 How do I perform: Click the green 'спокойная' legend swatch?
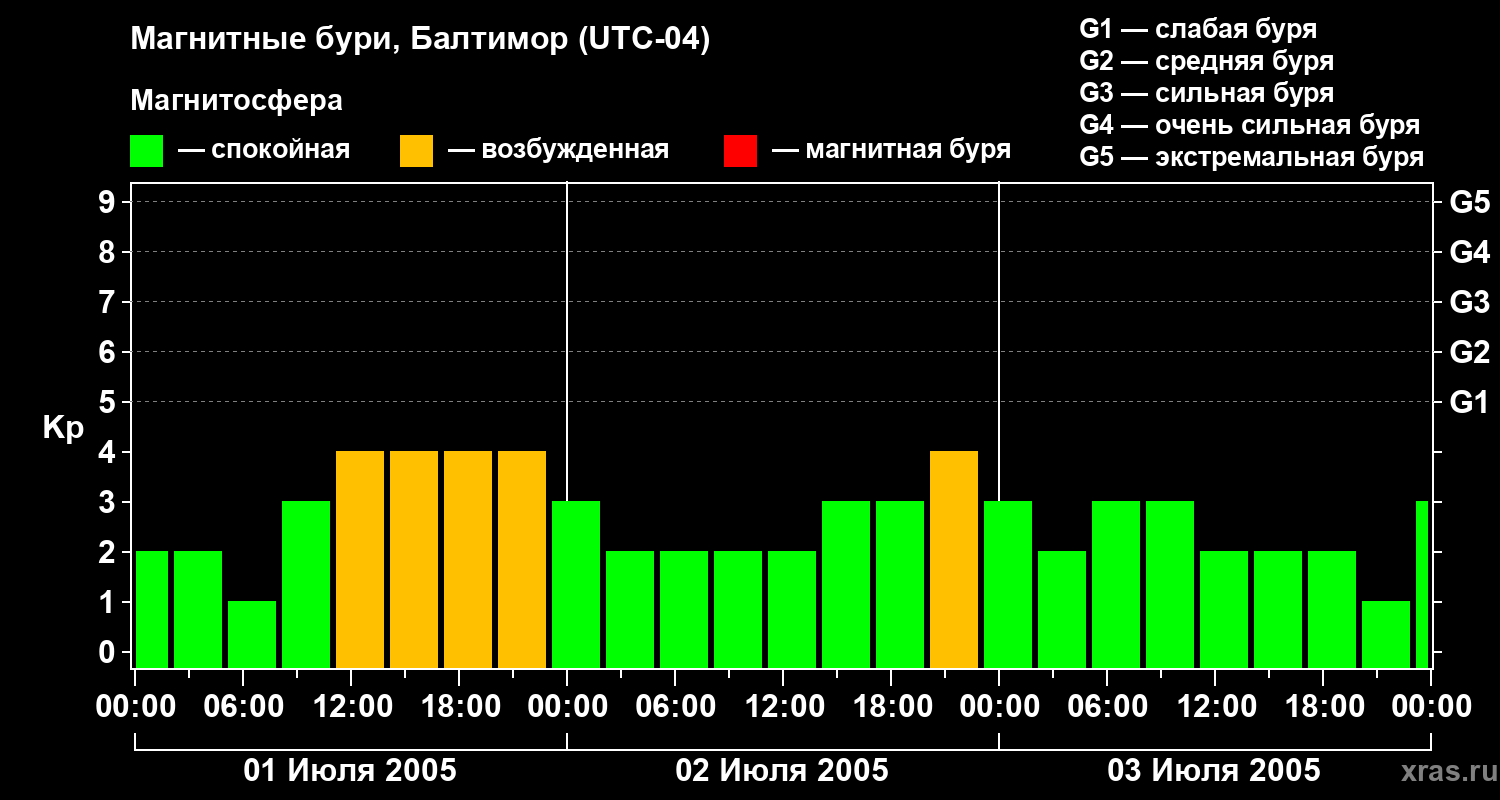[x=146, y=151]
